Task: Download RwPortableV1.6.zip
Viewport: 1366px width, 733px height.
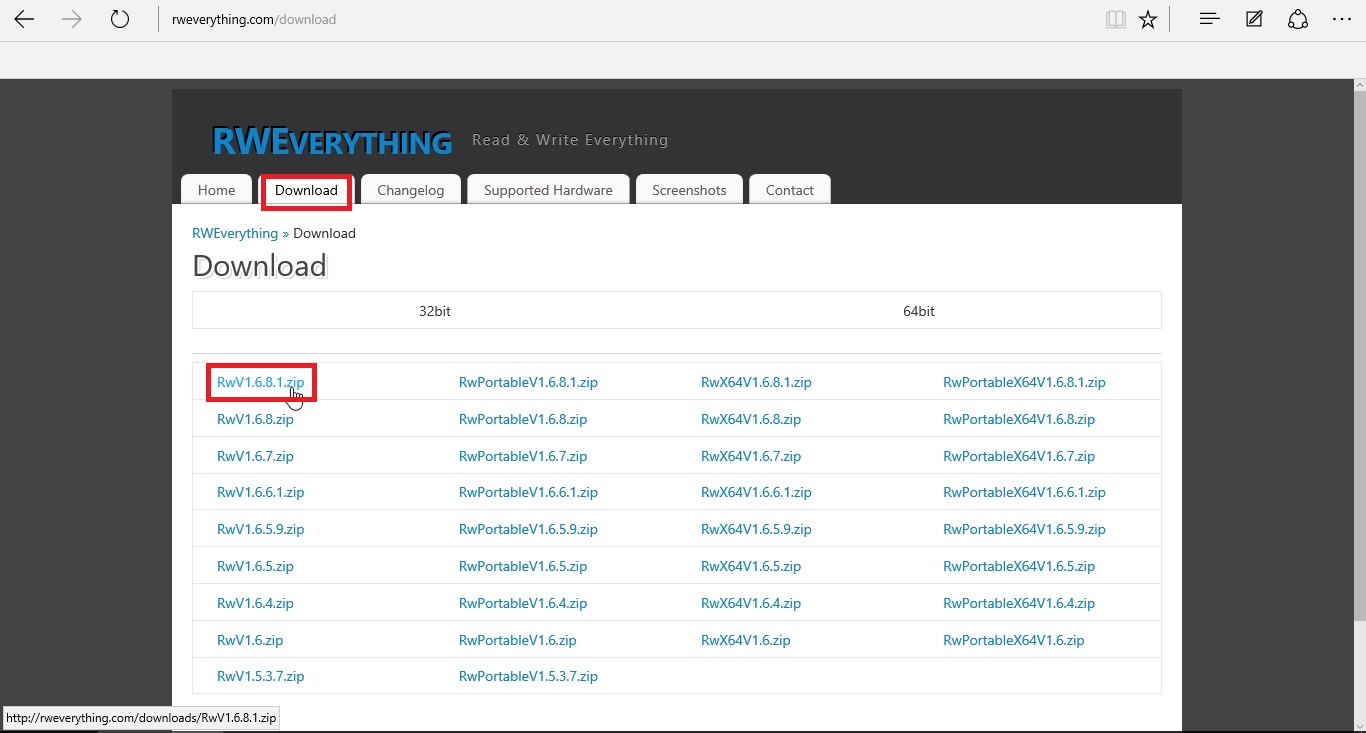Action: (x=518, y=640)
